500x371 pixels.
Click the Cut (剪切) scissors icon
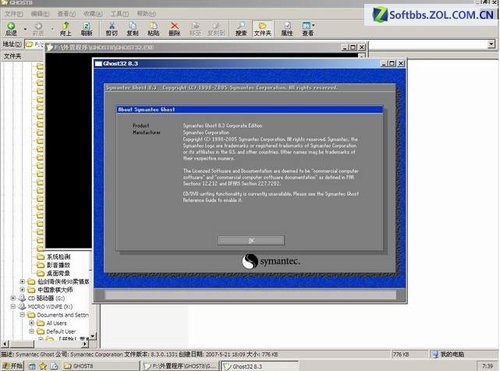(x=112, y=29)
